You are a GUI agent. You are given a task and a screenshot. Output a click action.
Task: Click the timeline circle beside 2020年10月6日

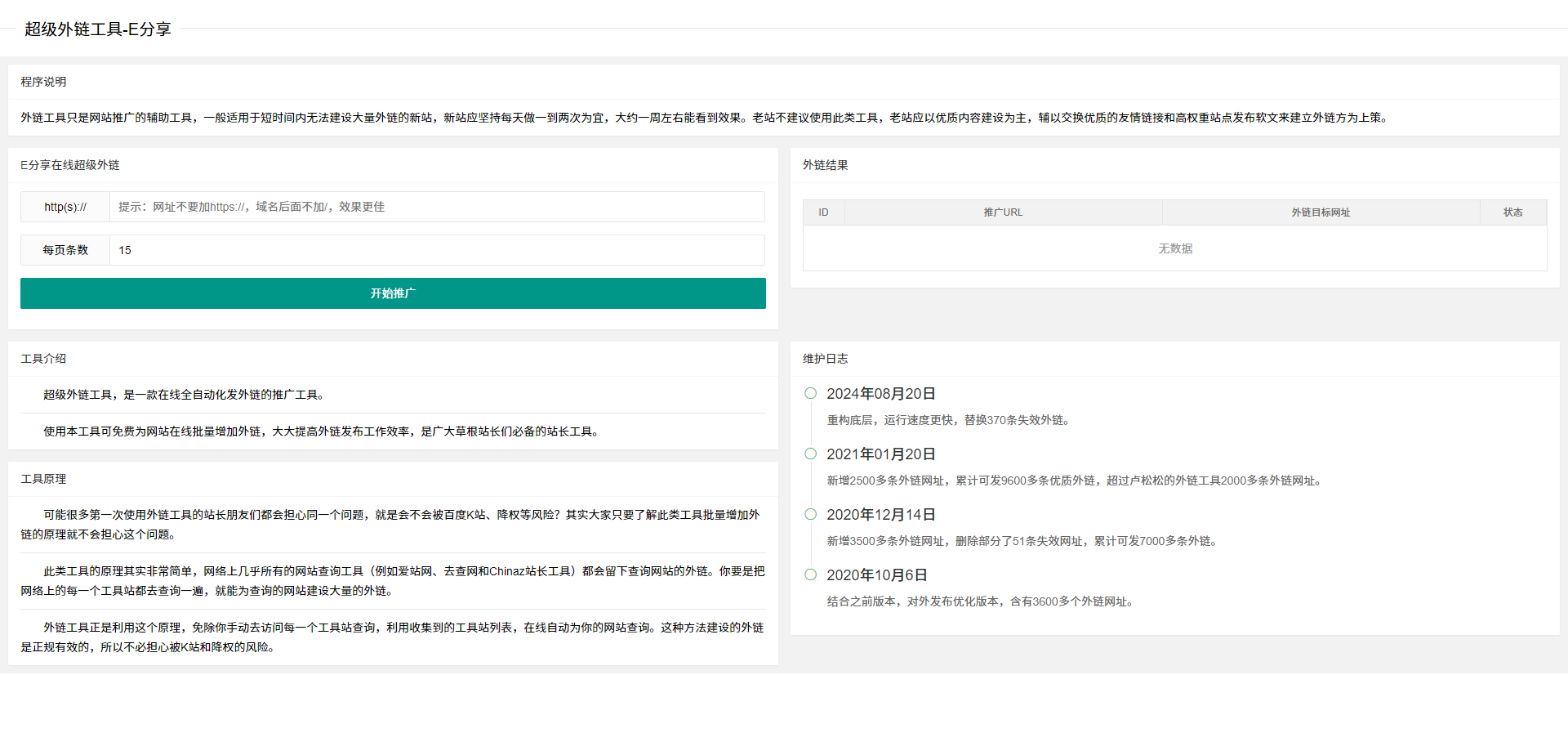pos(810,574)
